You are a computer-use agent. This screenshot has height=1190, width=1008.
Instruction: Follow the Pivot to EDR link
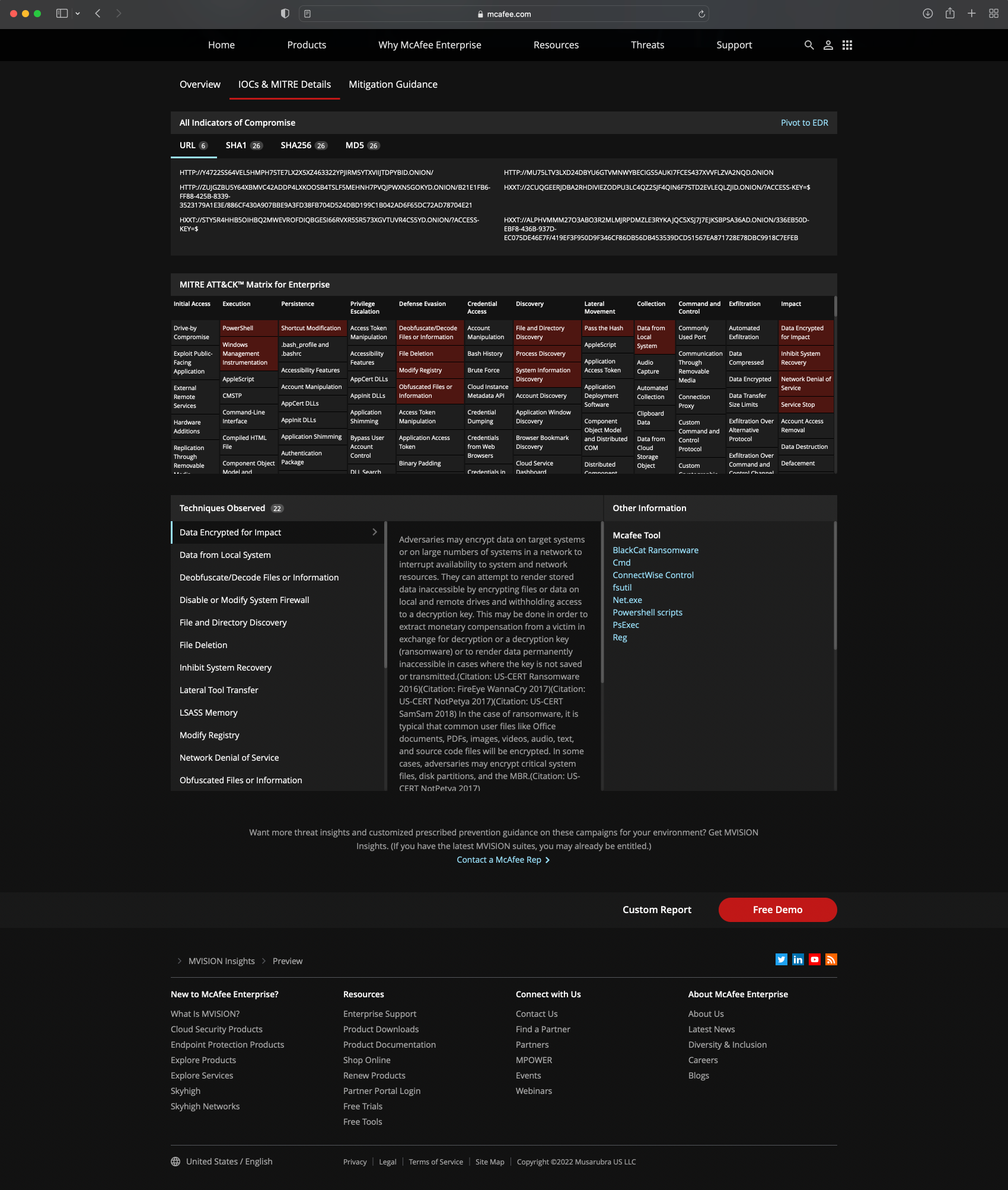pyautogui.click(x=804, y=123)
